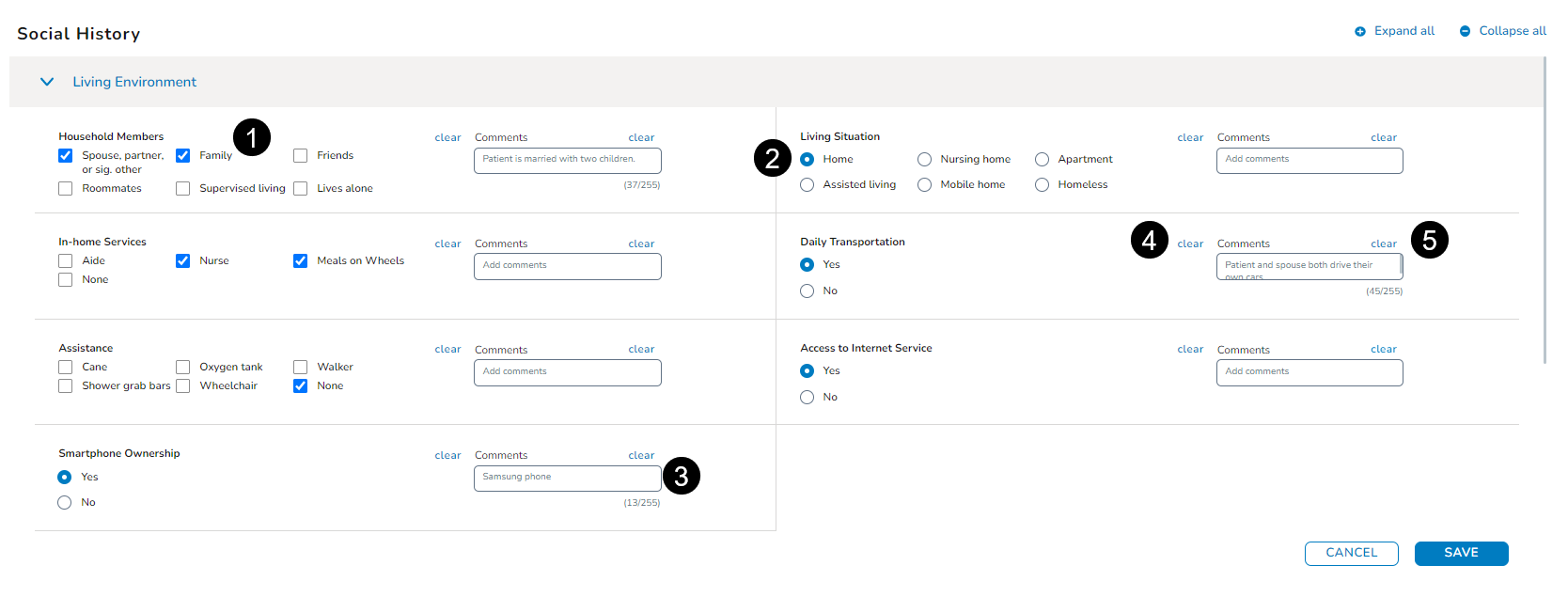Click callout marker number 4
This screenshot has width=1568, height=597.
tap(1149, 241)
